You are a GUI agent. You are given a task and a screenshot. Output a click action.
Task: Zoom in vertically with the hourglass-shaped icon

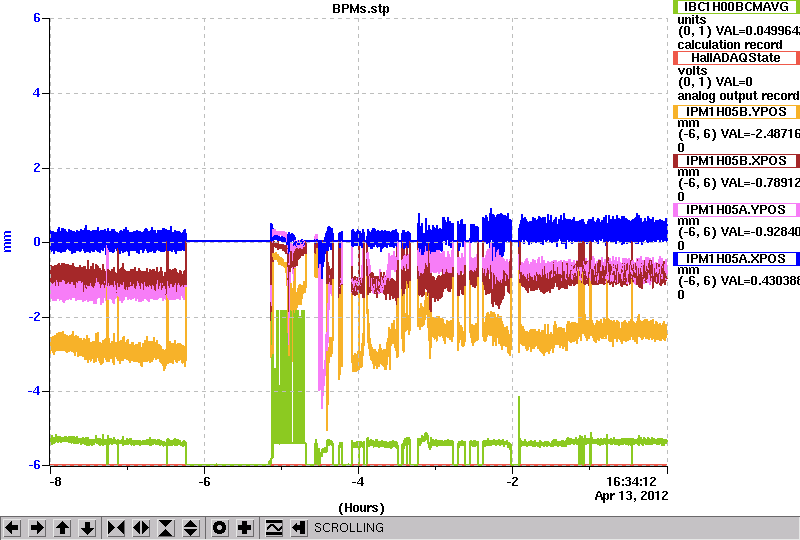point(166,528)
